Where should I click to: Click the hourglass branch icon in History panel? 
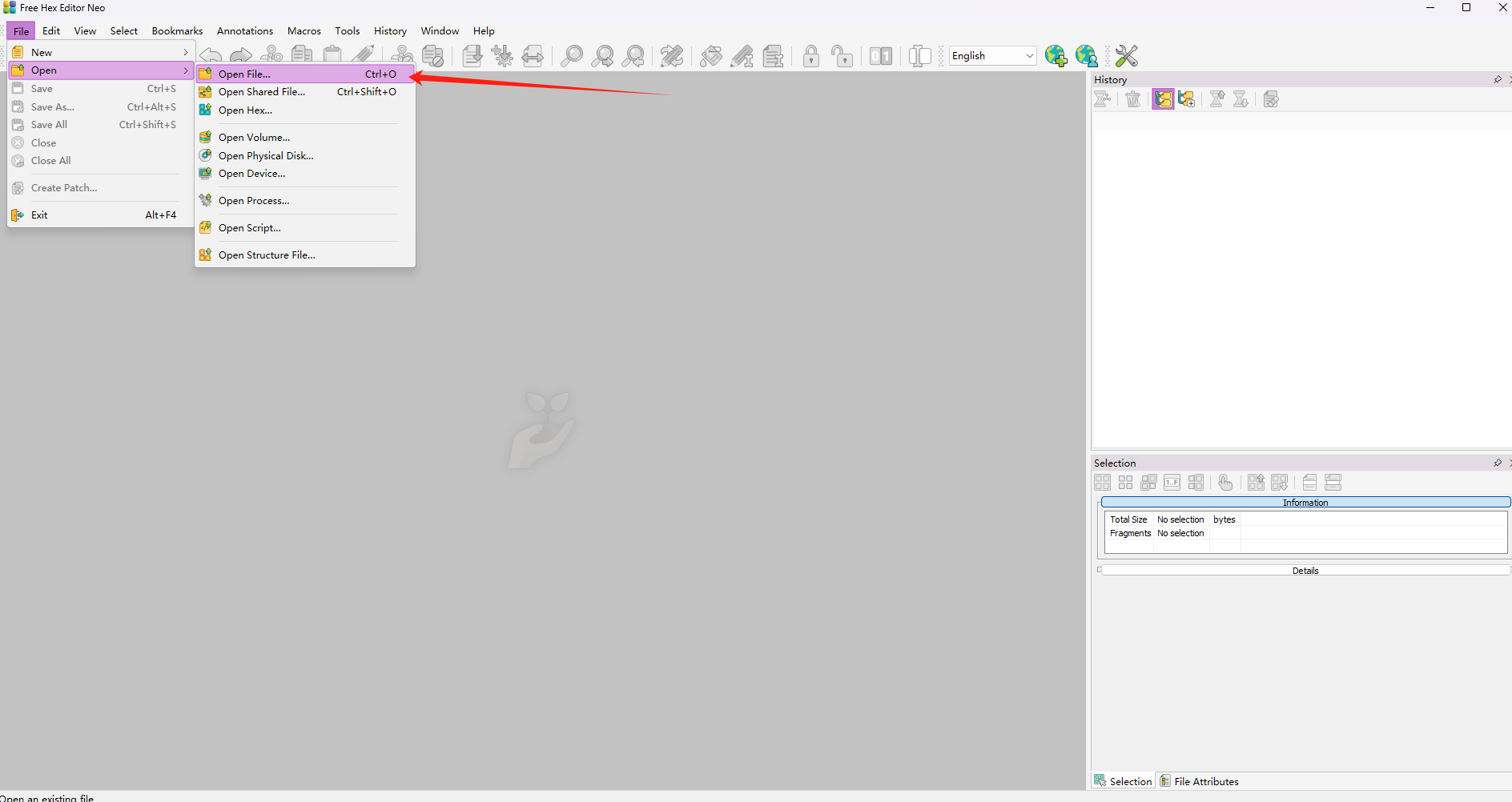click(1103, 99)
